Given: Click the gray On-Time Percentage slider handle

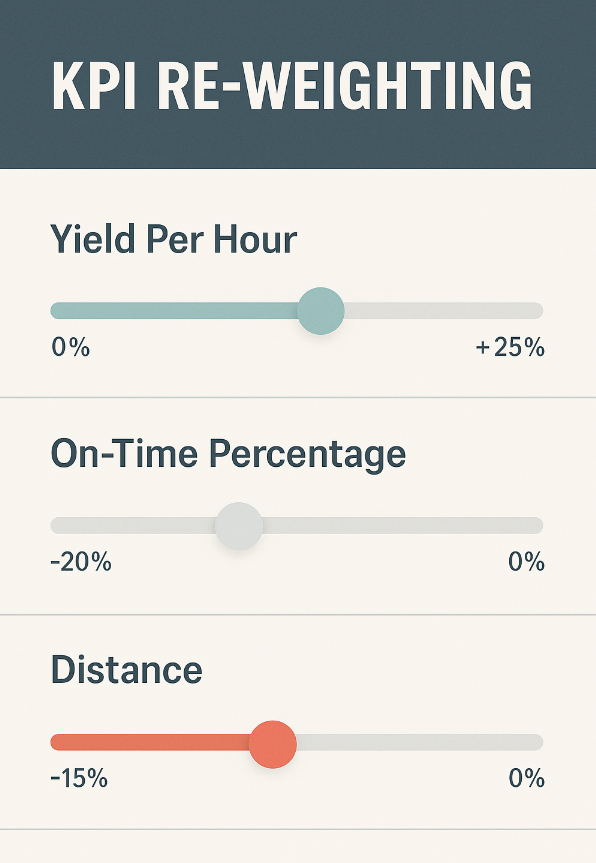Looking at the screenshot, I should point(239,526).
